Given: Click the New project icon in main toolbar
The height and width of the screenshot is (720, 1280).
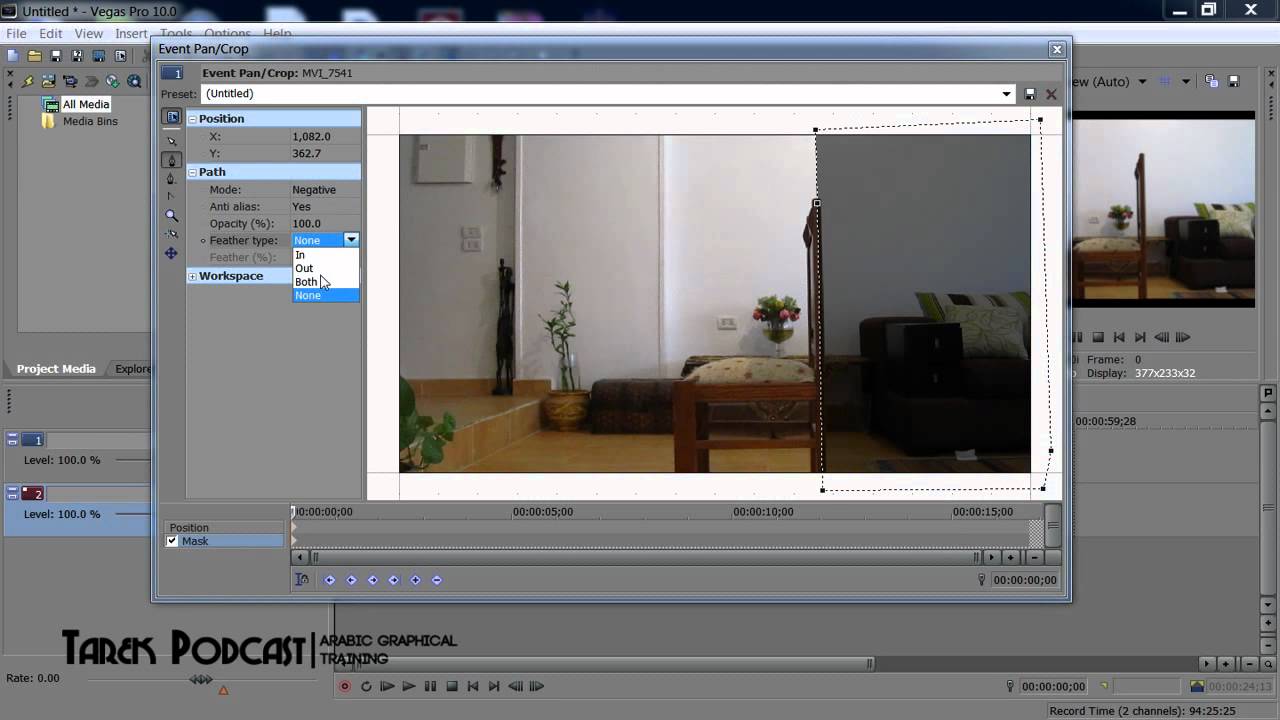Looking at the screenshot, I should [x=13, y=56].
